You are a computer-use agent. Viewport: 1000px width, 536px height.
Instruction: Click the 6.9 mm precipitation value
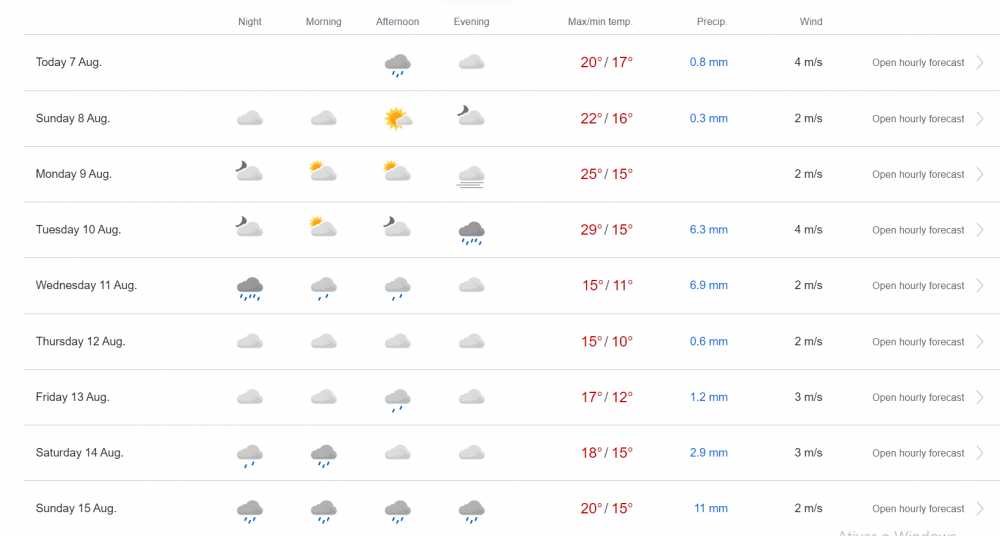point(709,286)
